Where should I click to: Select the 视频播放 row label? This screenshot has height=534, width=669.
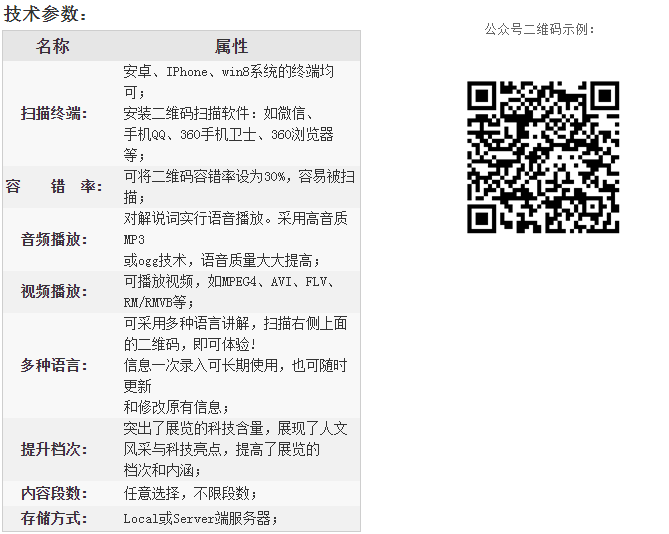[54, 292]
